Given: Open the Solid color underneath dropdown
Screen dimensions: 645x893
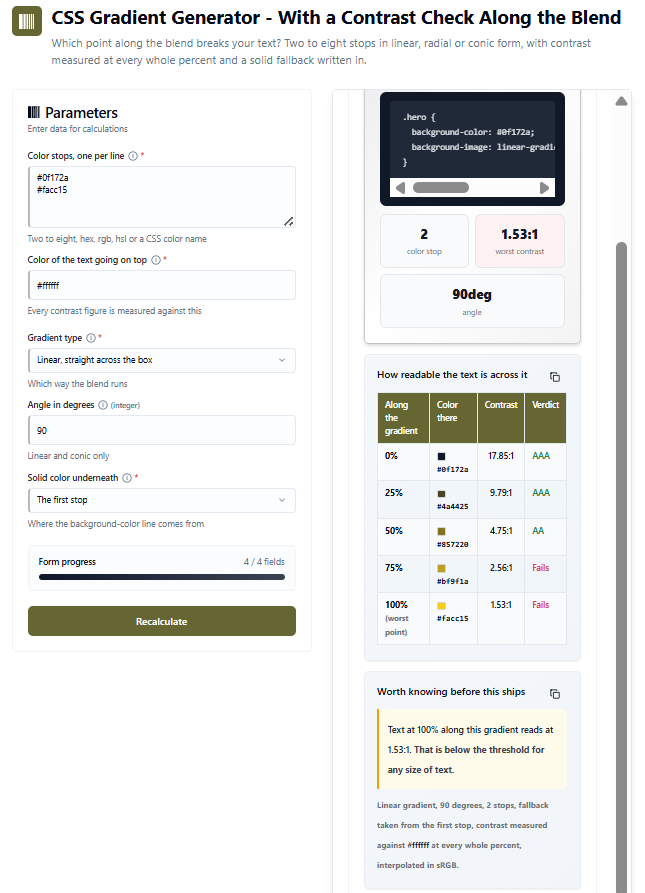Looking at the screenshot, I should 162,500.
